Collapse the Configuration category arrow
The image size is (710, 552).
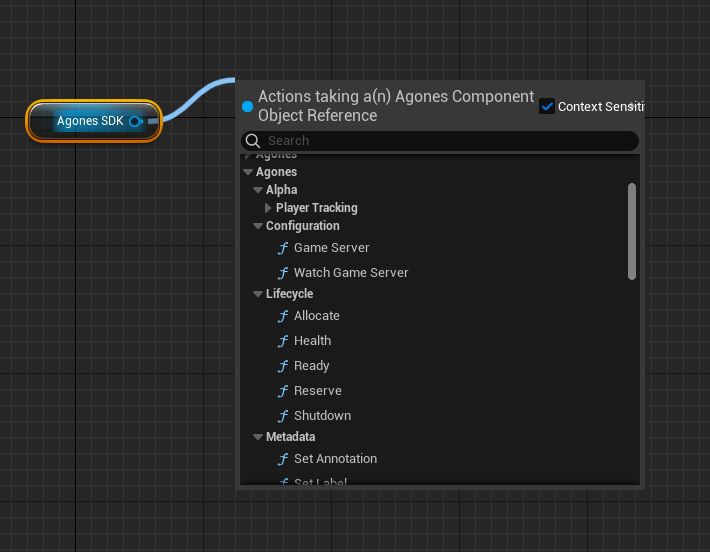(258, 226)
